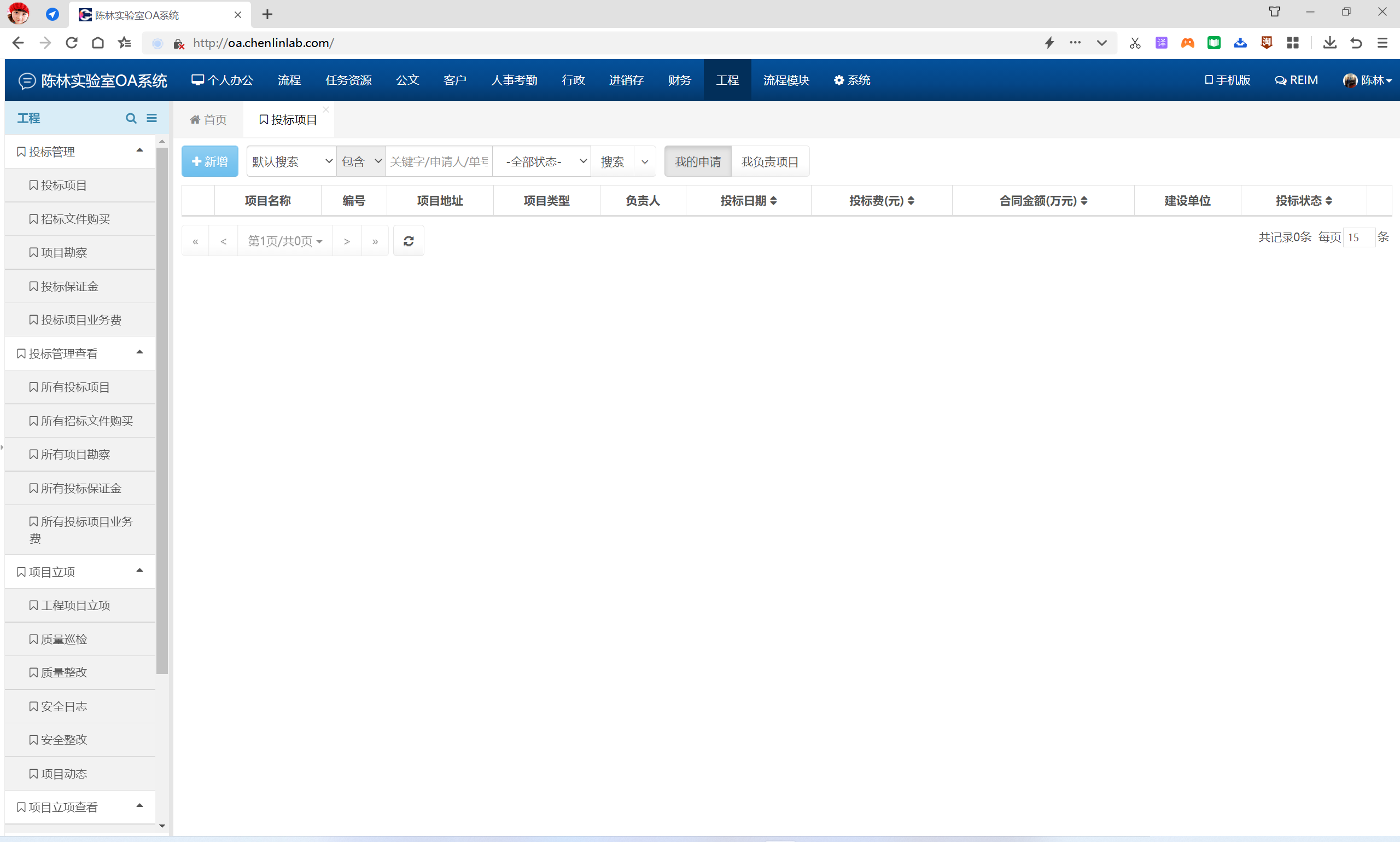Open the 系统 settings menu
The image size is (1400, 842).
(852, 80)
